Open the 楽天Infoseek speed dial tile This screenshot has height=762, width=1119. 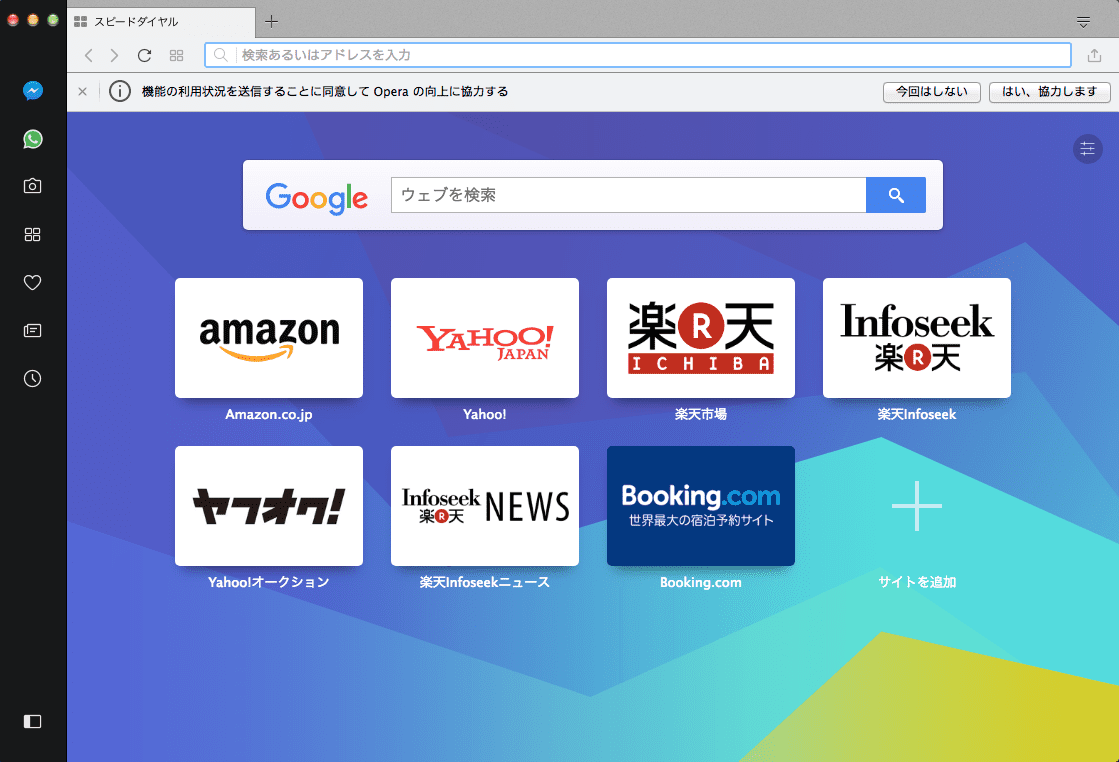[x=917, y=338]
